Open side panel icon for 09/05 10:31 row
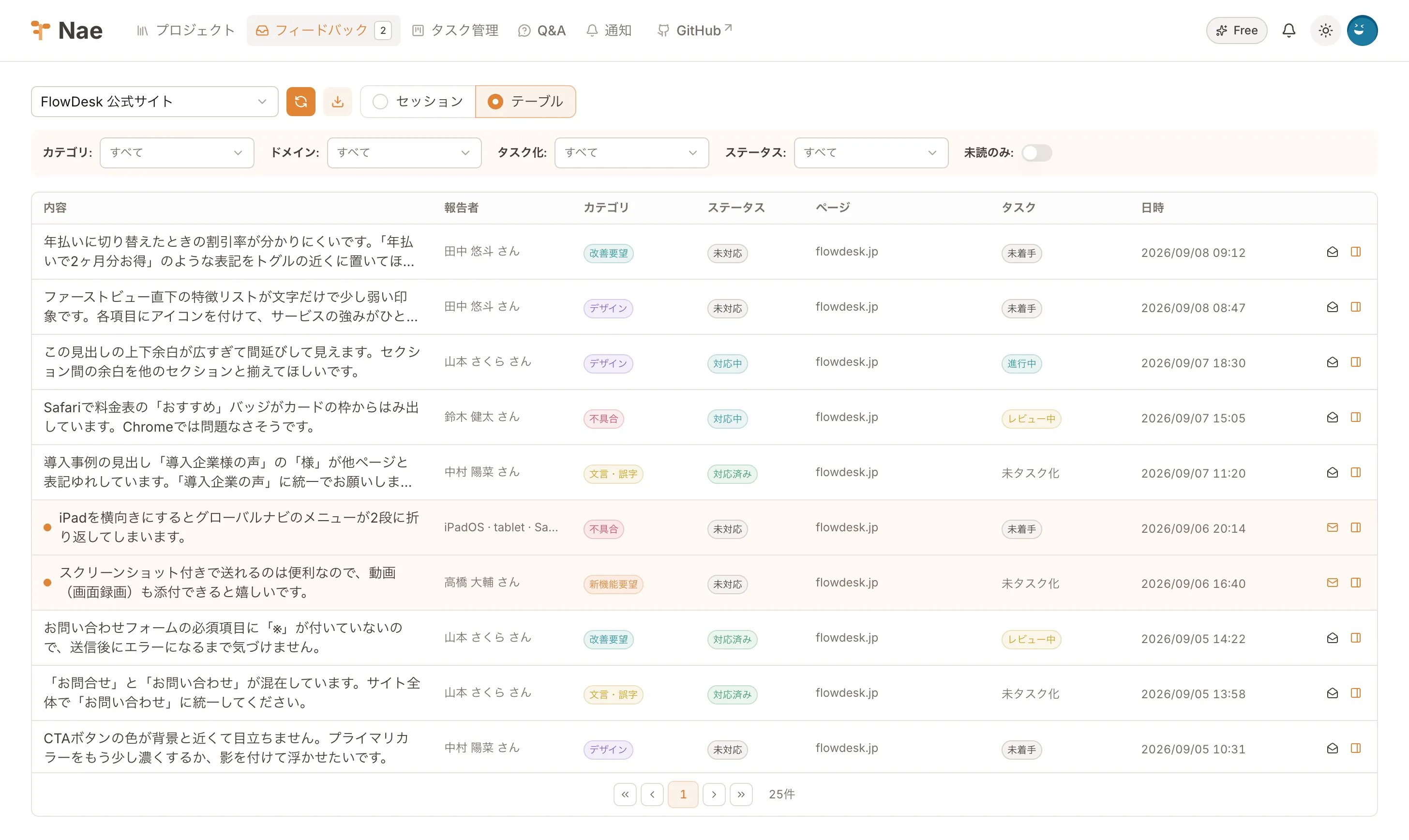Screen dimensions: 1409x840 (1355, 748)
